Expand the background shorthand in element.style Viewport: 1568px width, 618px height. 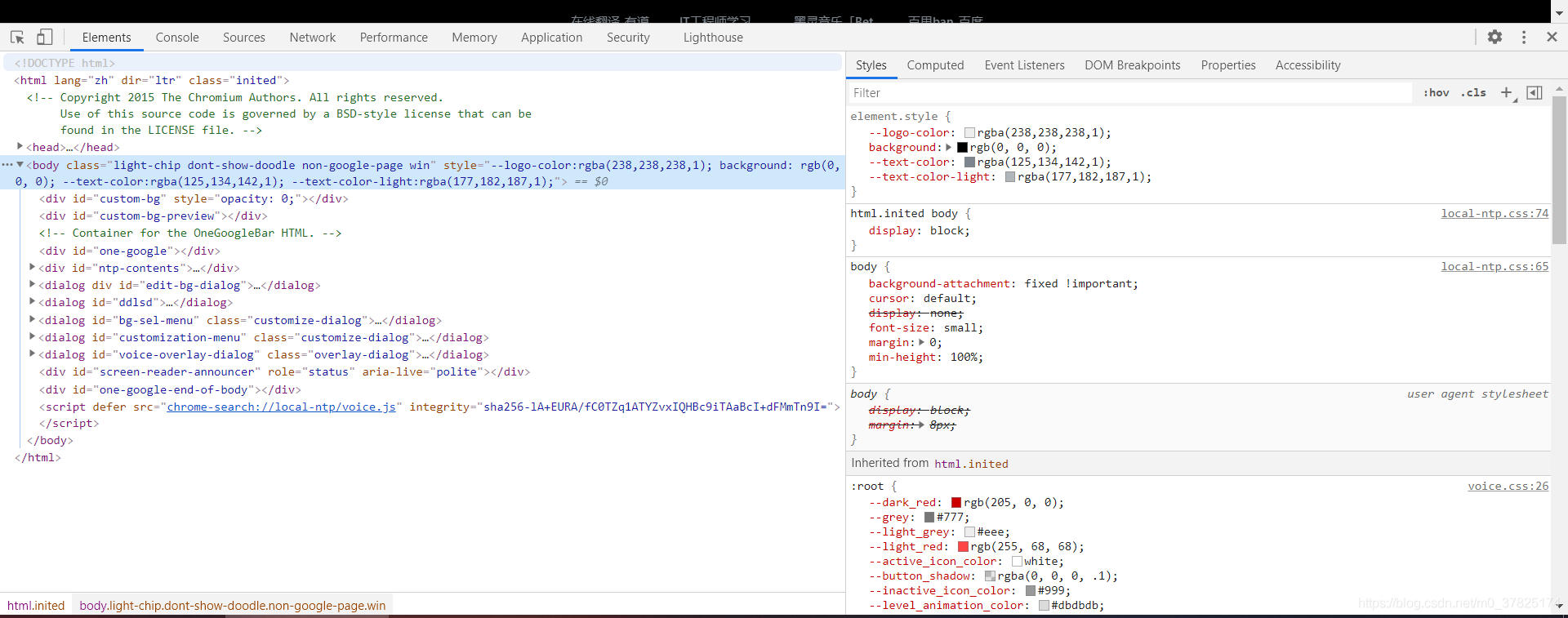pos(949,147)
